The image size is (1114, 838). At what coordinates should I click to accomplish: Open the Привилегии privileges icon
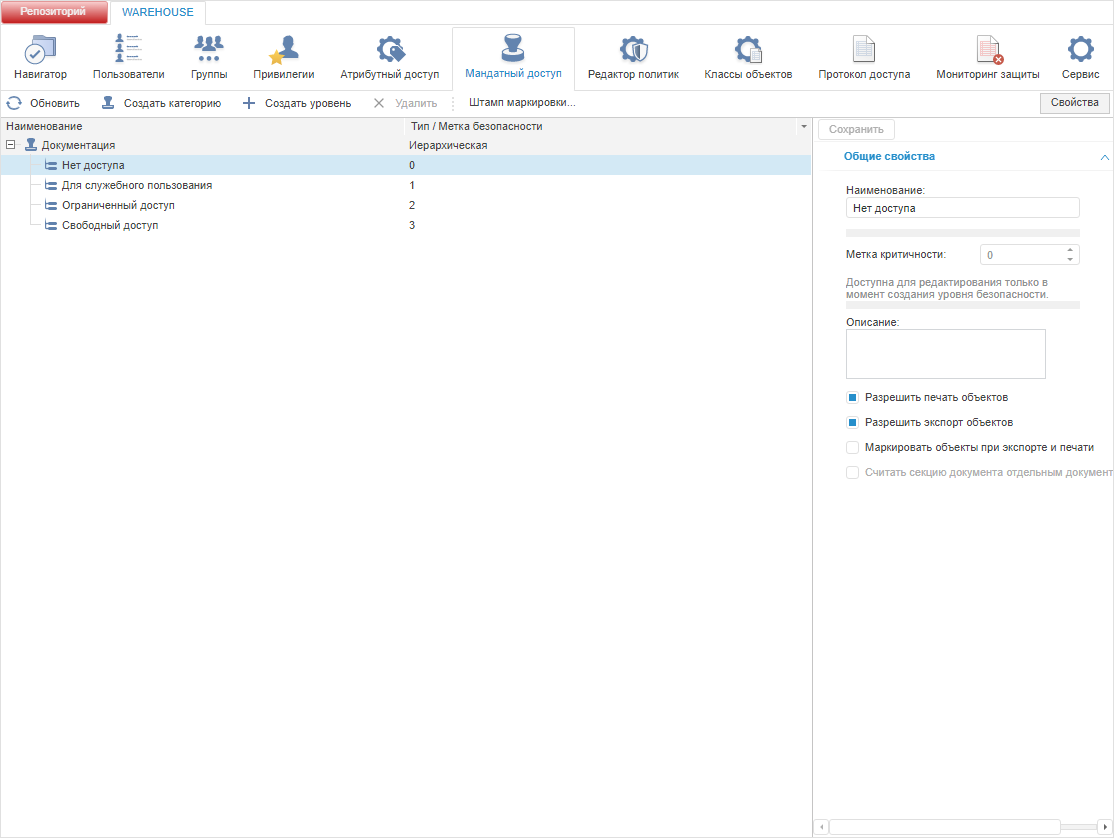[283, 49]
